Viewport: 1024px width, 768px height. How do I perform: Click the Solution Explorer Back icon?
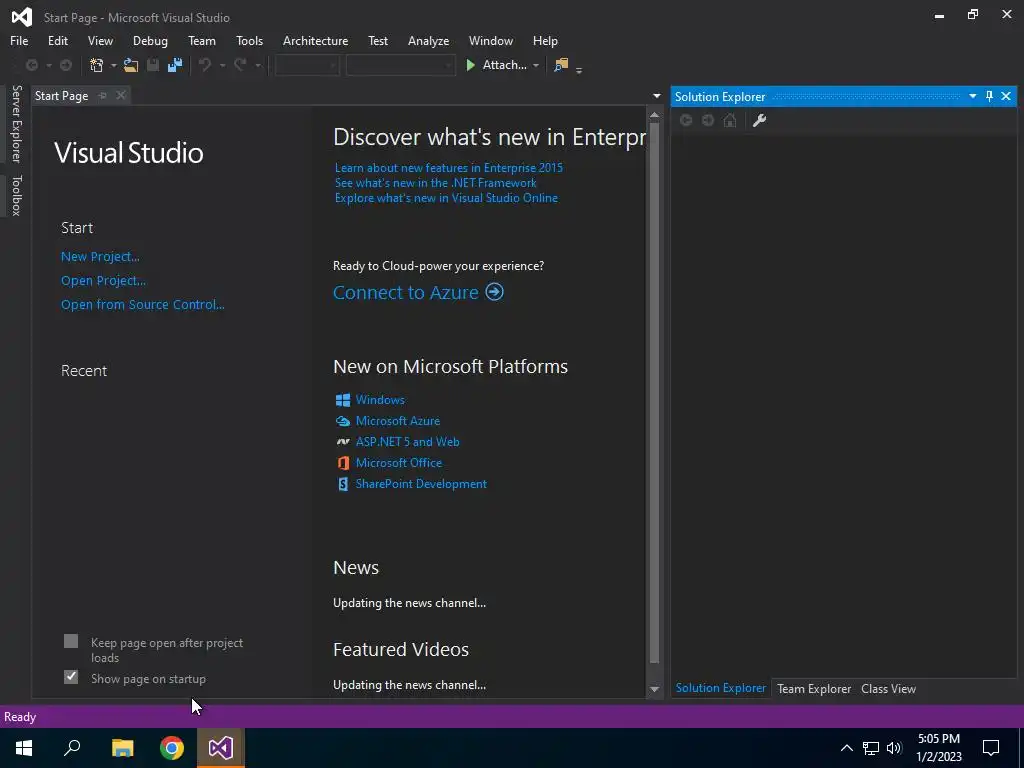coord(686,120)
